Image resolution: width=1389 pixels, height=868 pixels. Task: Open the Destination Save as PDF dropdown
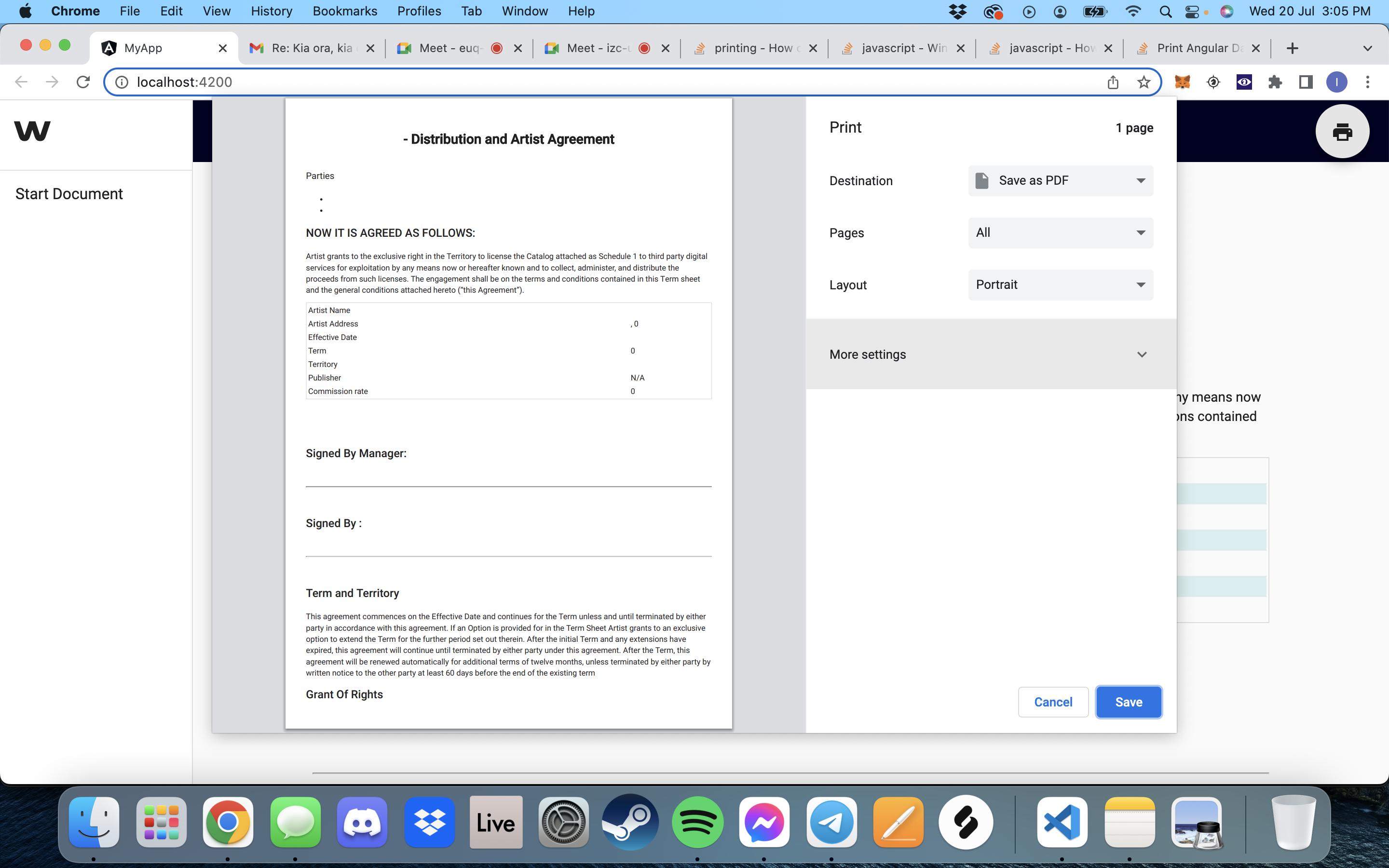(1060, 181)
